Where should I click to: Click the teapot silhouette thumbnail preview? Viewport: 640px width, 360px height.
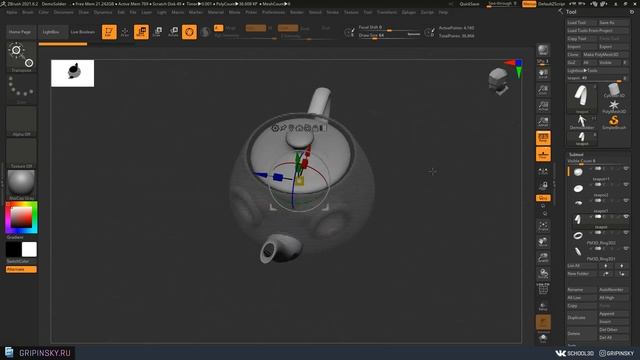pyautogui.click(x=73, y=73)
